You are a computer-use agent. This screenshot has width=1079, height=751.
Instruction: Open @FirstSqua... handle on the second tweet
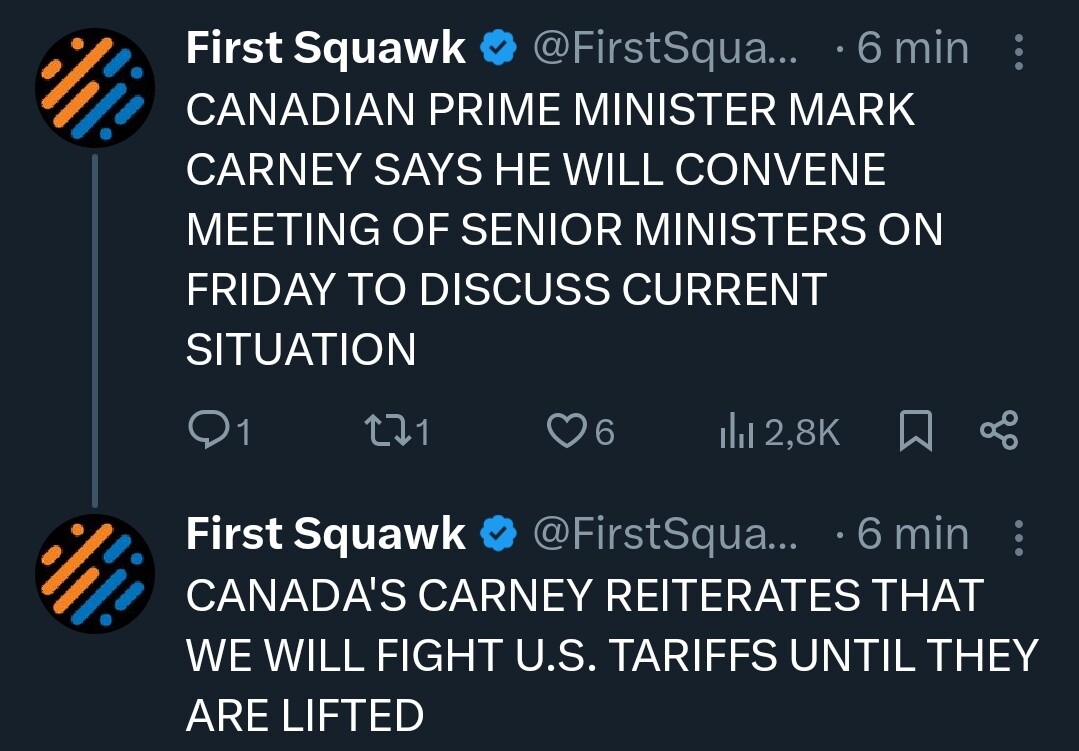(665, 535)
